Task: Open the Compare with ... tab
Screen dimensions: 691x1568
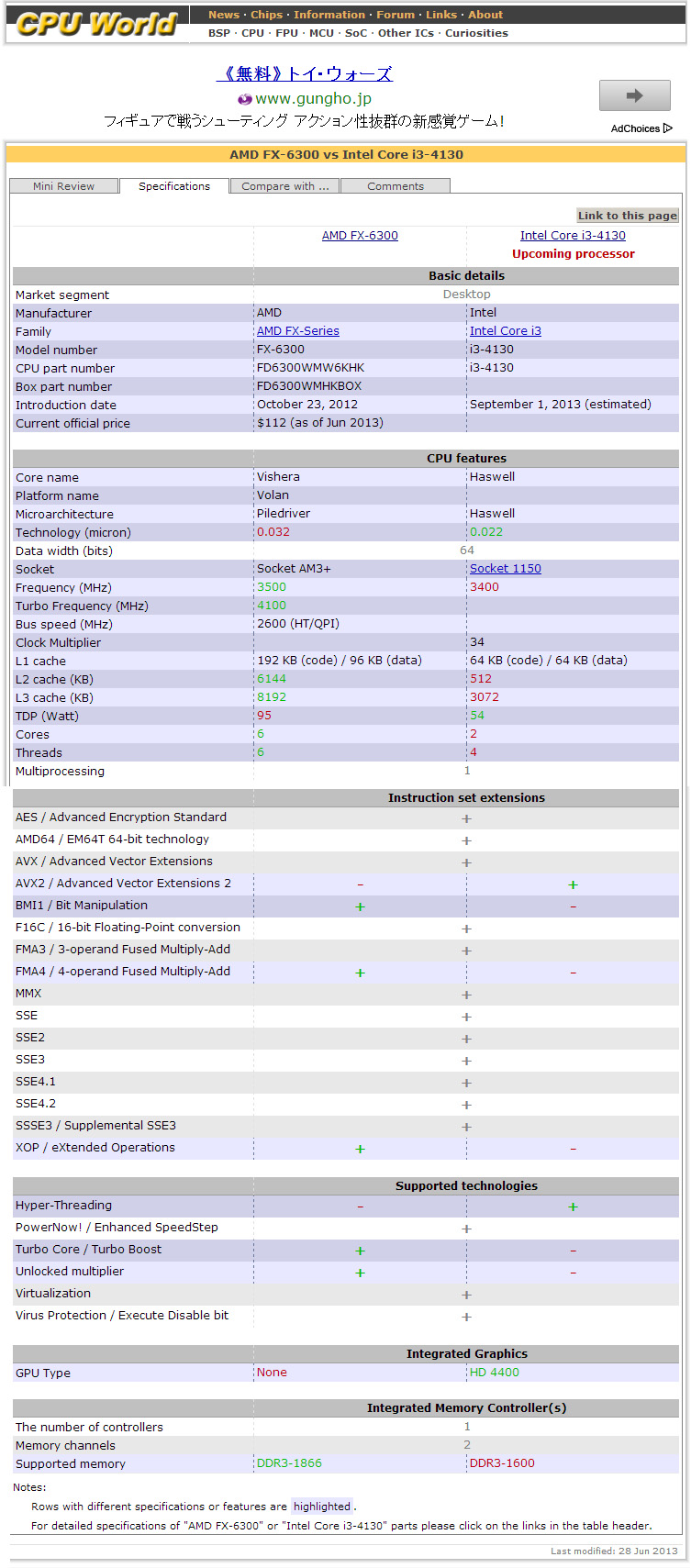Action: click(284, 186)
